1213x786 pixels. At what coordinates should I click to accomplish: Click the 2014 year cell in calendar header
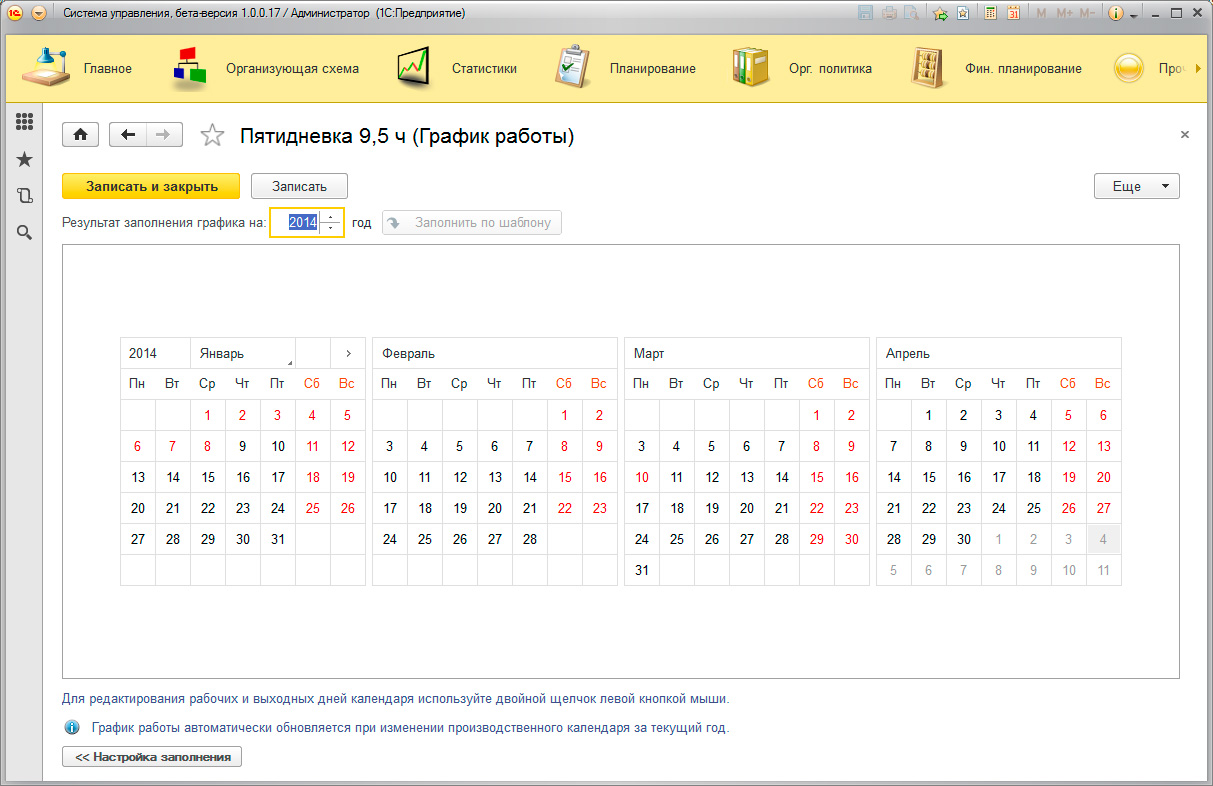155,353
